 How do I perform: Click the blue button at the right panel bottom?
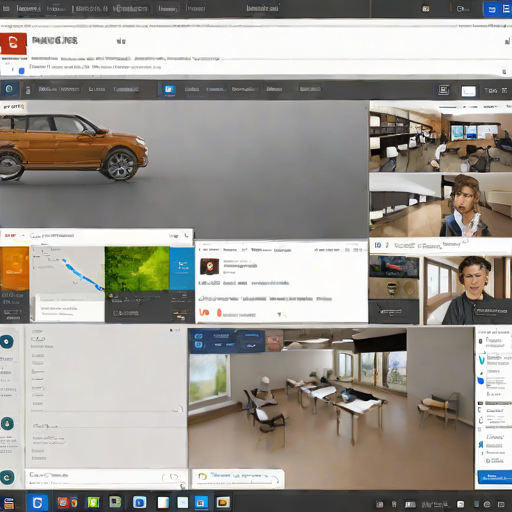pyautogui.click(x=495, y=477)
